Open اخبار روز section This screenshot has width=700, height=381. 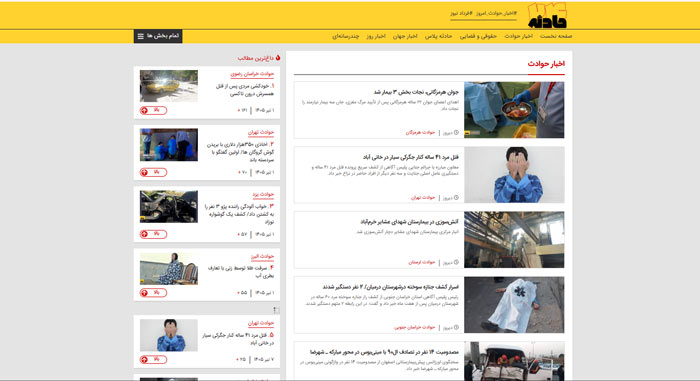[x=376, y=36]
